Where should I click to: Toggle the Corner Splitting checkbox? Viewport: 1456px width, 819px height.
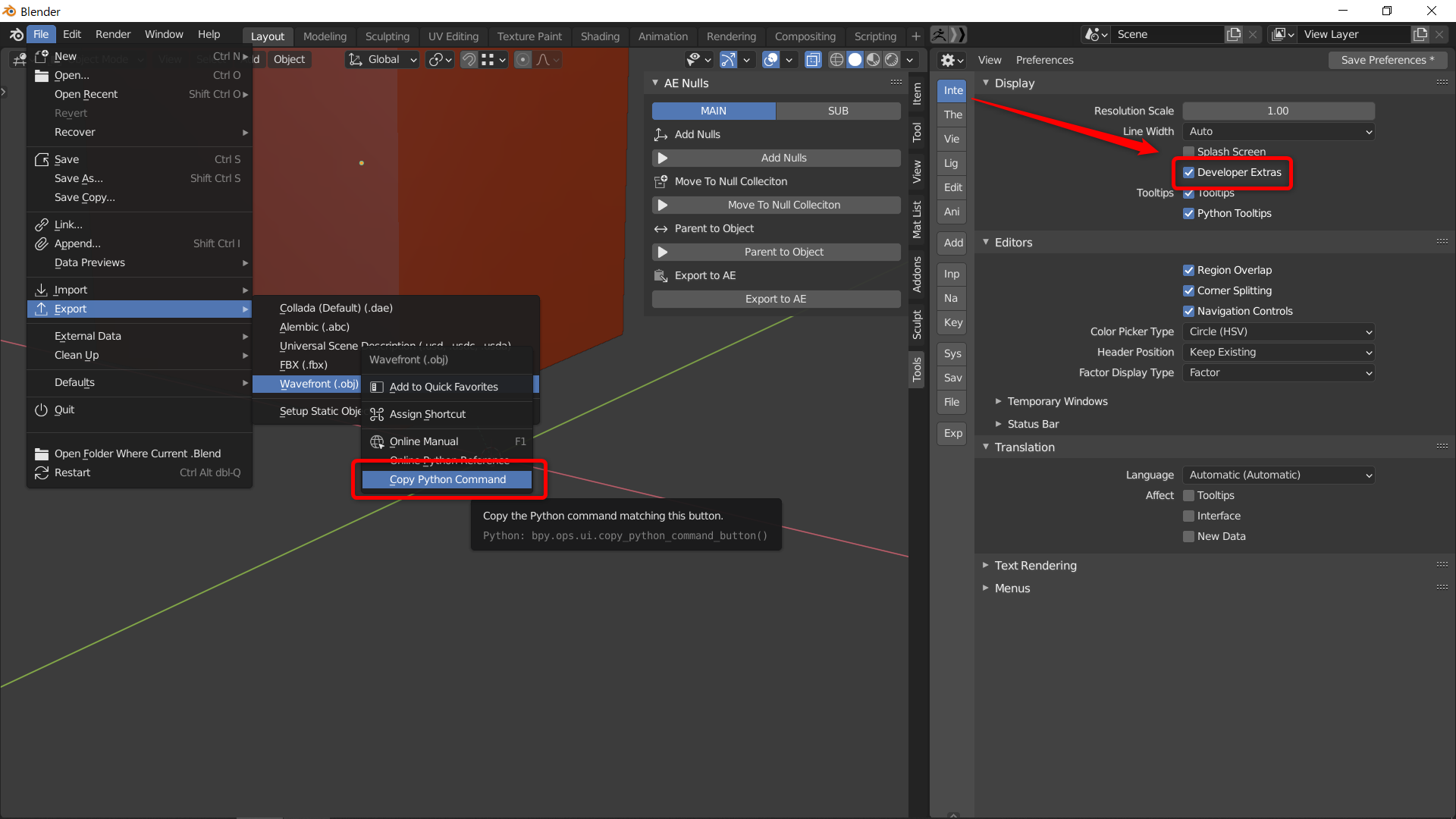pos(1189,291)
